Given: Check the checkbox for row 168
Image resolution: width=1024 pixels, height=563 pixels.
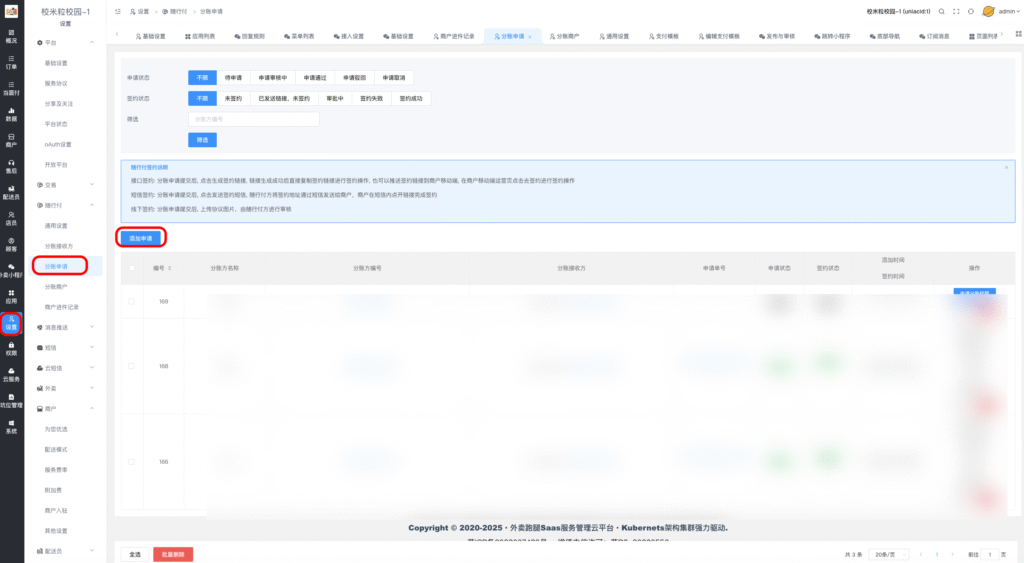Looking at the screenshot, I should (x=131, y=366).
